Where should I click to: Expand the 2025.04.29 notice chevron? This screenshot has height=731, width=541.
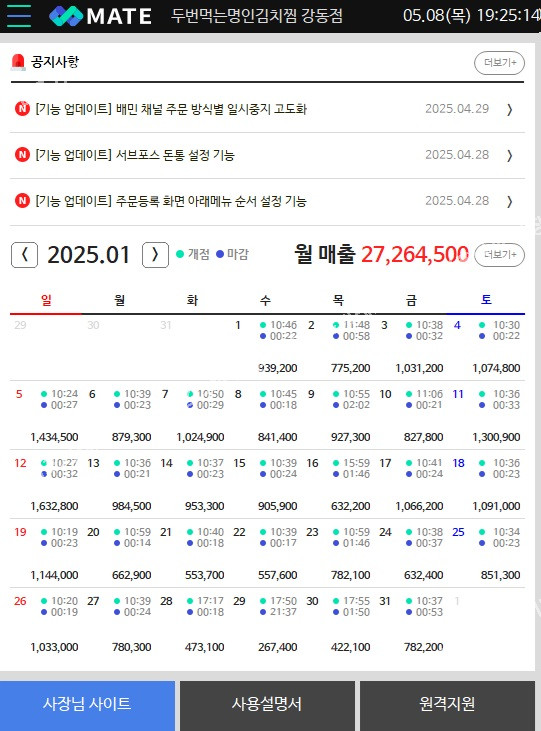(510, 110)
